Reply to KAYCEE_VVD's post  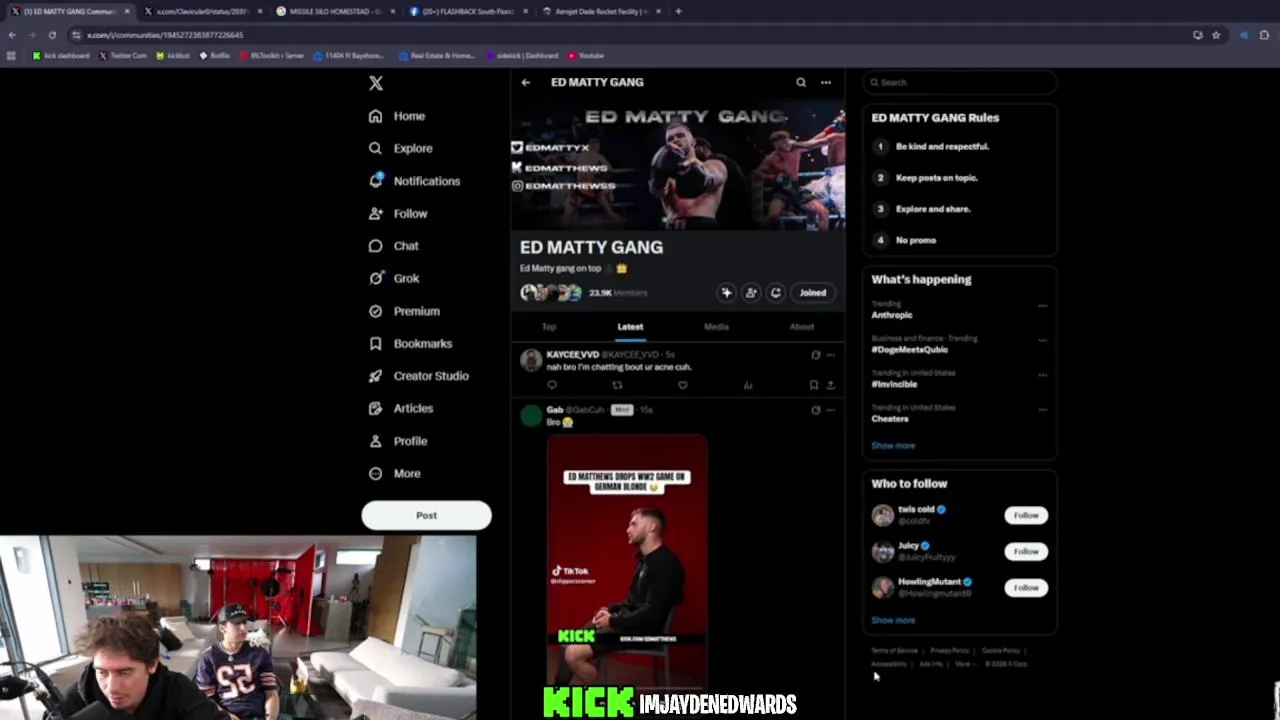(x=552, y=385)
